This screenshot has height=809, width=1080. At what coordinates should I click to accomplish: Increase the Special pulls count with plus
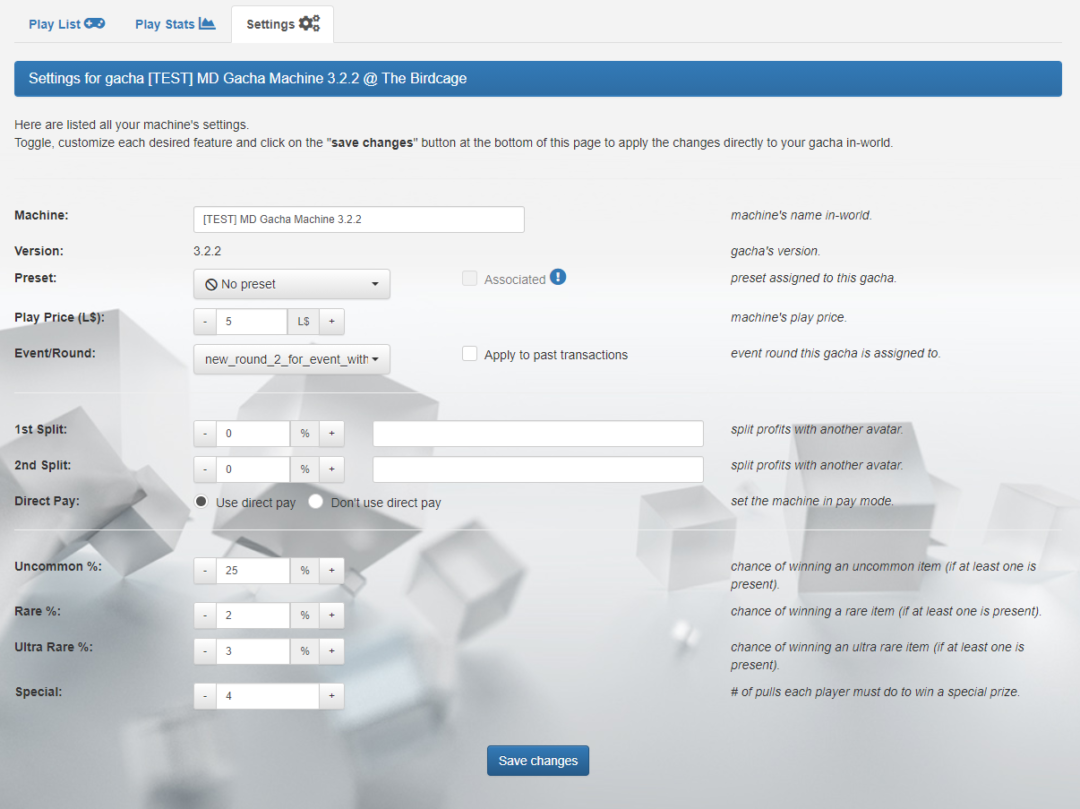pyautogui.click(x=332, y=695)
